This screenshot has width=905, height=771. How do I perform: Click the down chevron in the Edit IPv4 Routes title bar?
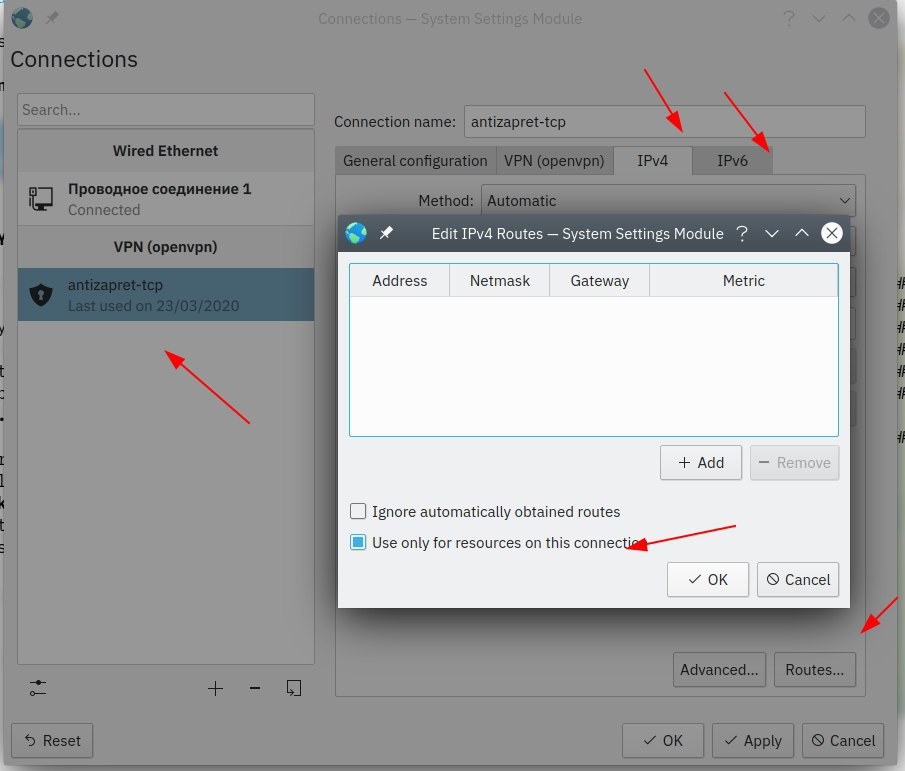pyautogui.click(x=772, y=234)
